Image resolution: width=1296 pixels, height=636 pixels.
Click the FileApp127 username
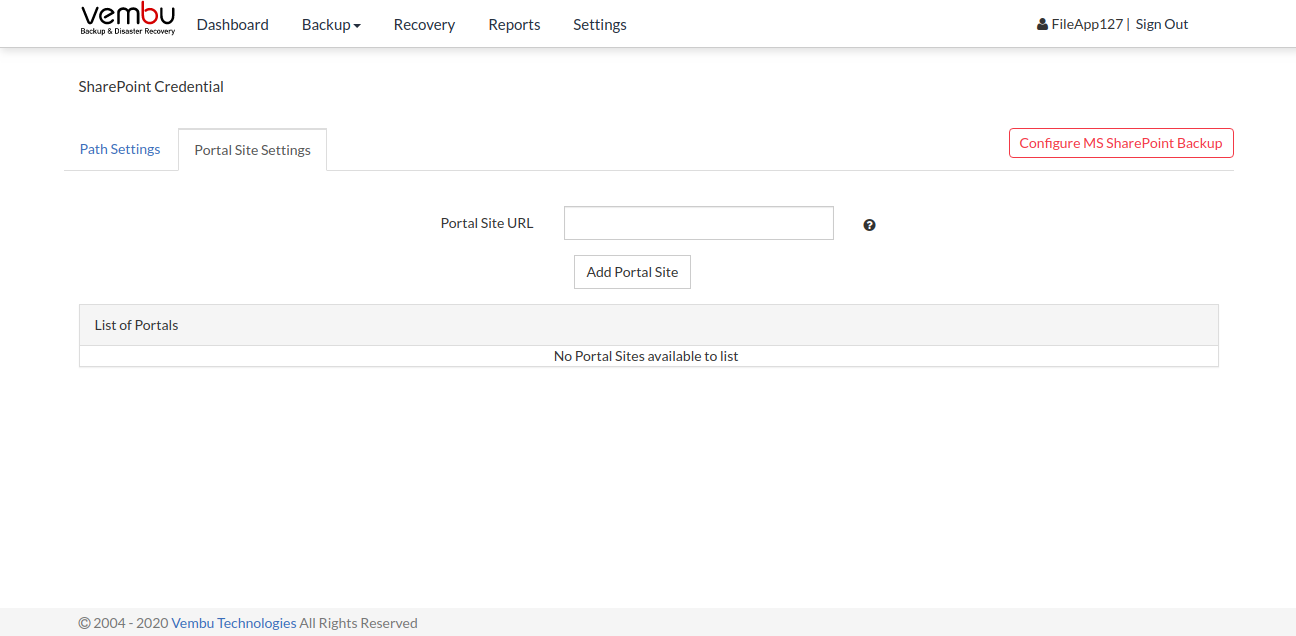[1087, 24]
